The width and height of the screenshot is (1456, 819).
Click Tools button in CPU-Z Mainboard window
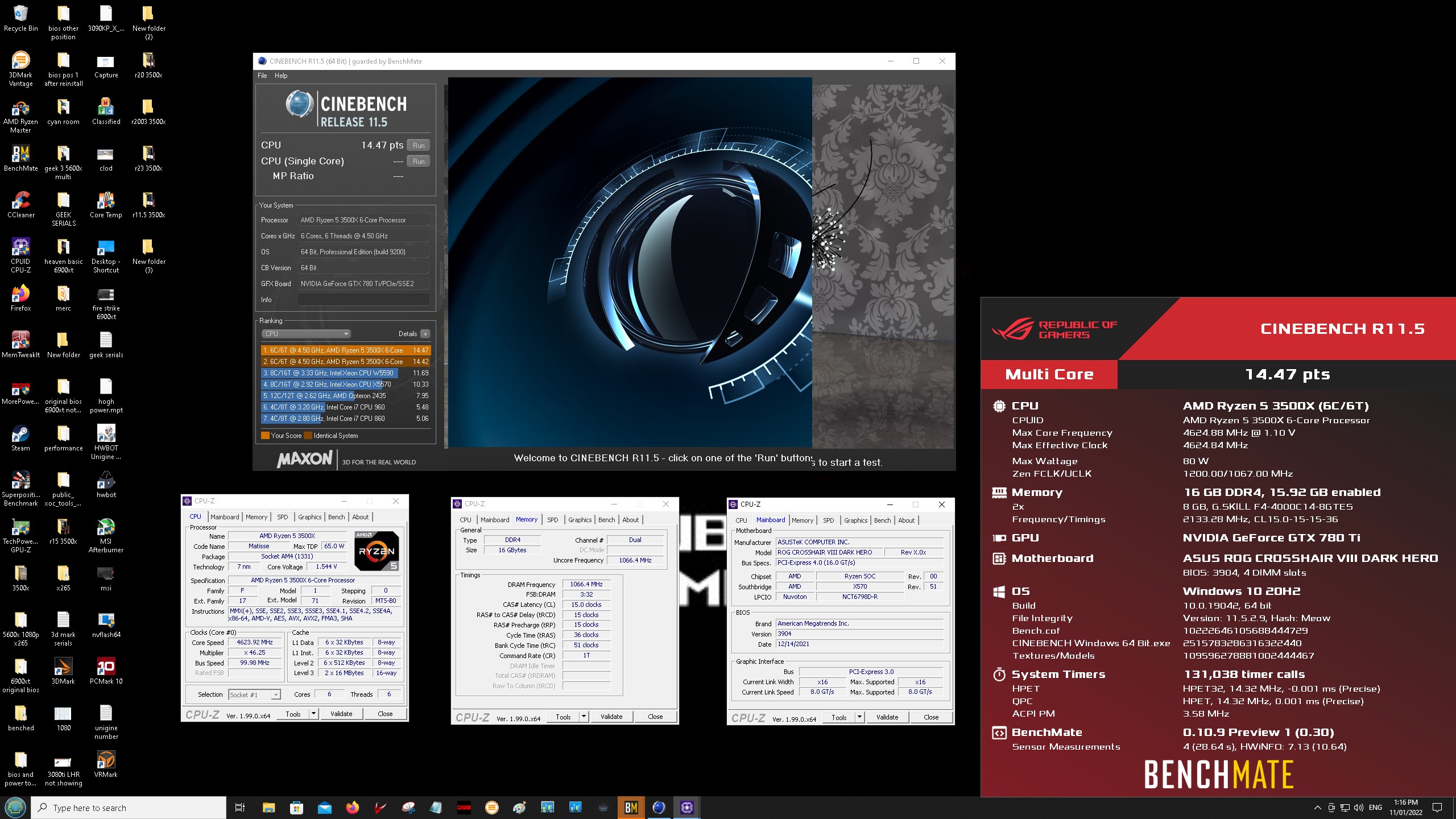[x=839, y=717]
